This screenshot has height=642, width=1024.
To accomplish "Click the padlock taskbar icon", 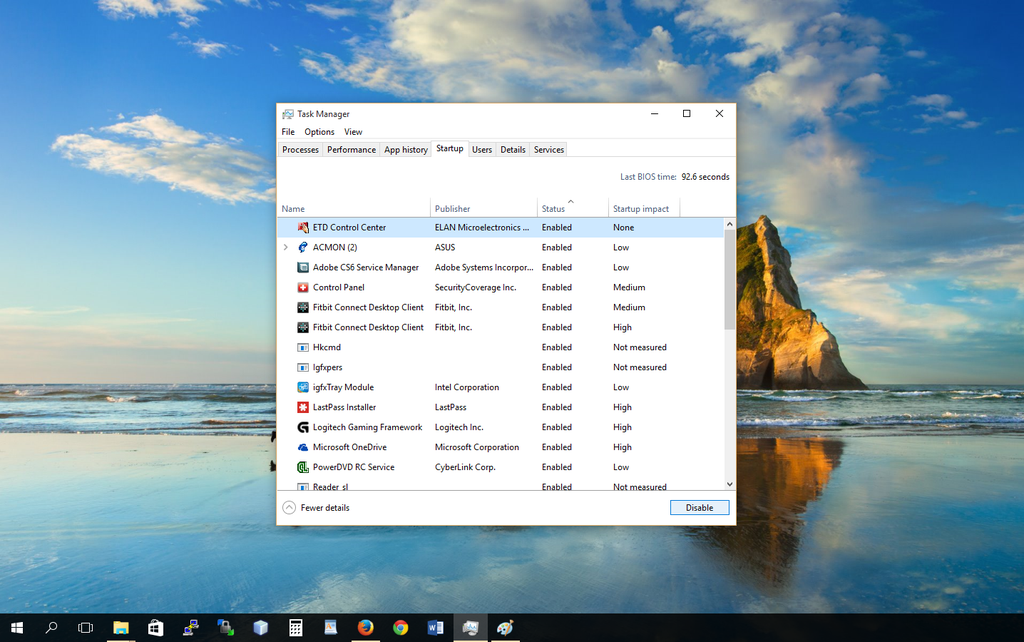I will click(x=225, y=628).
